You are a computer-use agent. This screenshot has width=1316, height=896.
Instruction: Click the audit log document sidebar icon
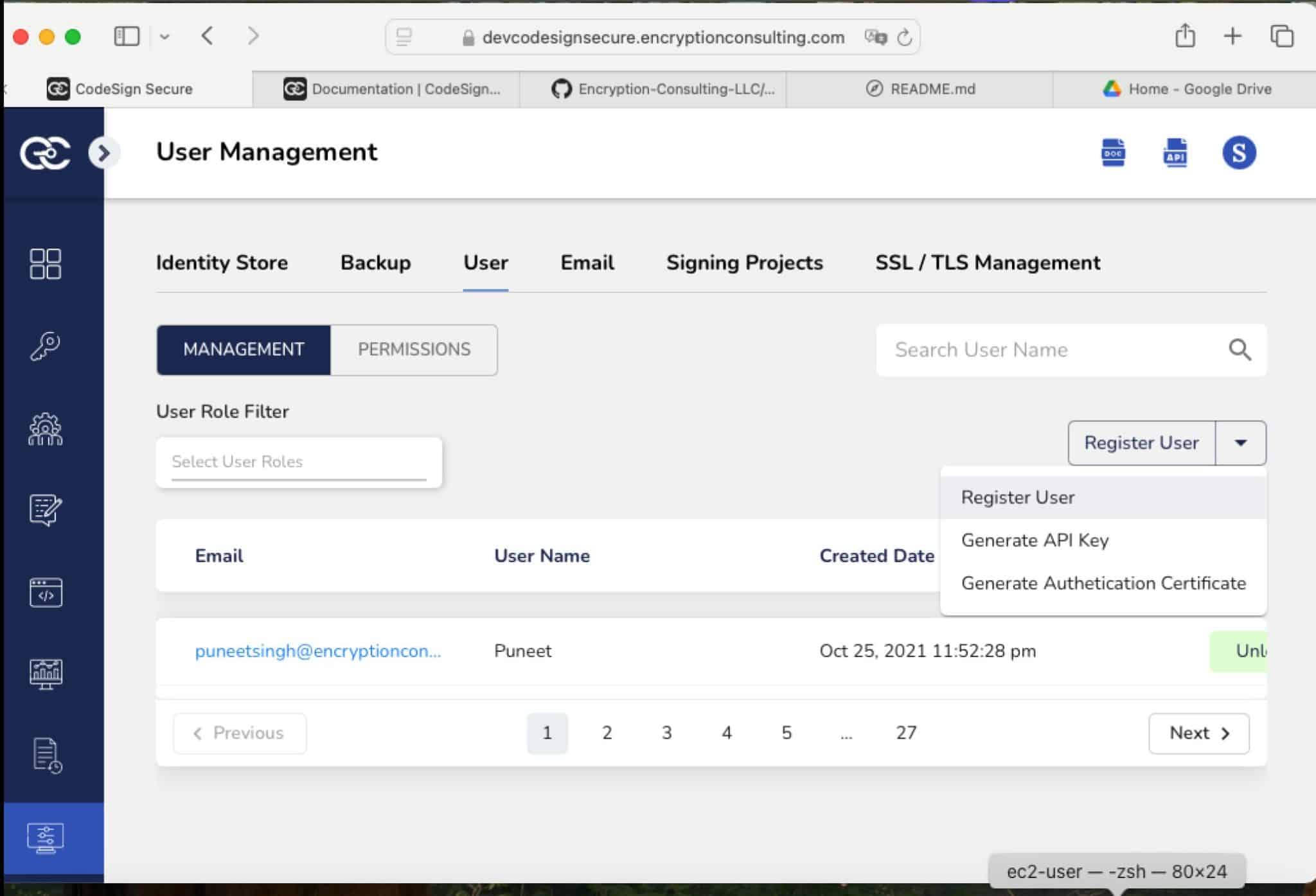tap(46, 755)
